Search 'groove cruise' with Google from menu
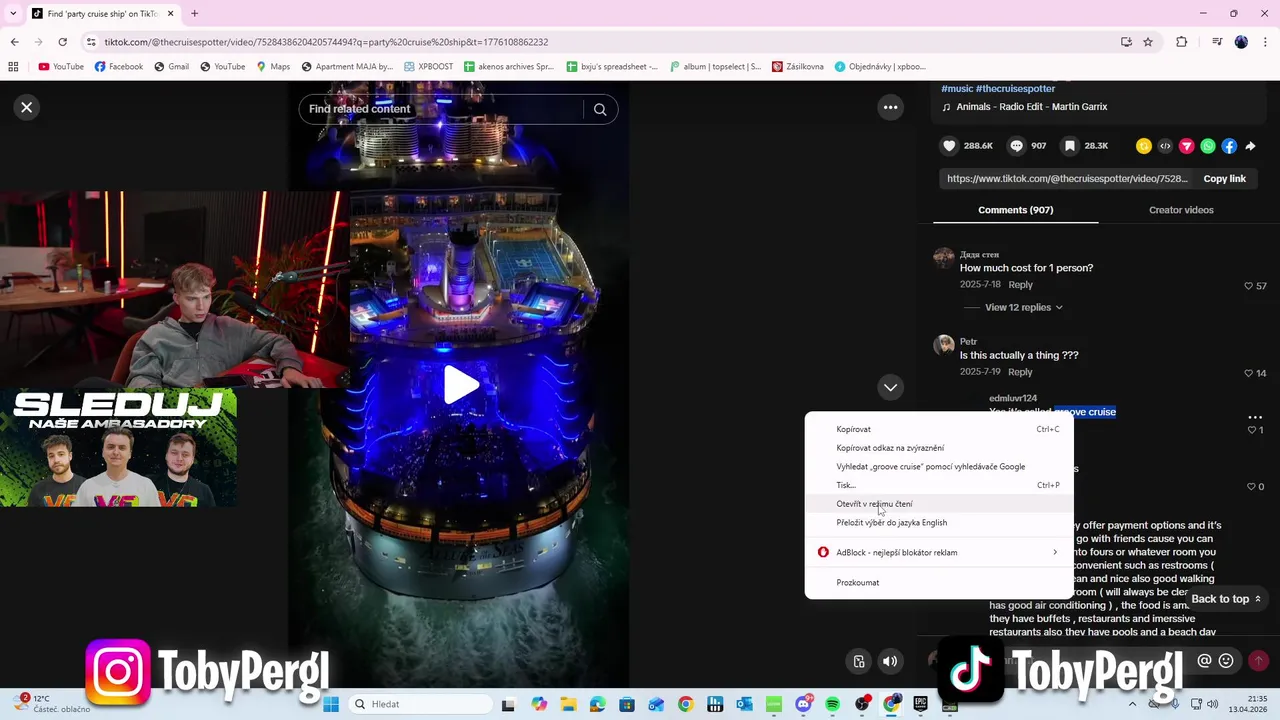Screen dimensions: 1280x720 939,466
